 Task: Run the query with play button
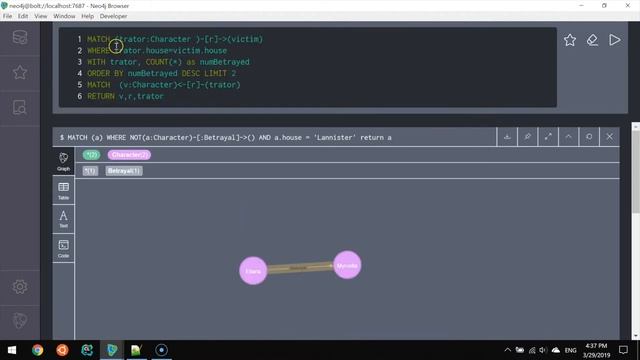click(x=615, y=40)
